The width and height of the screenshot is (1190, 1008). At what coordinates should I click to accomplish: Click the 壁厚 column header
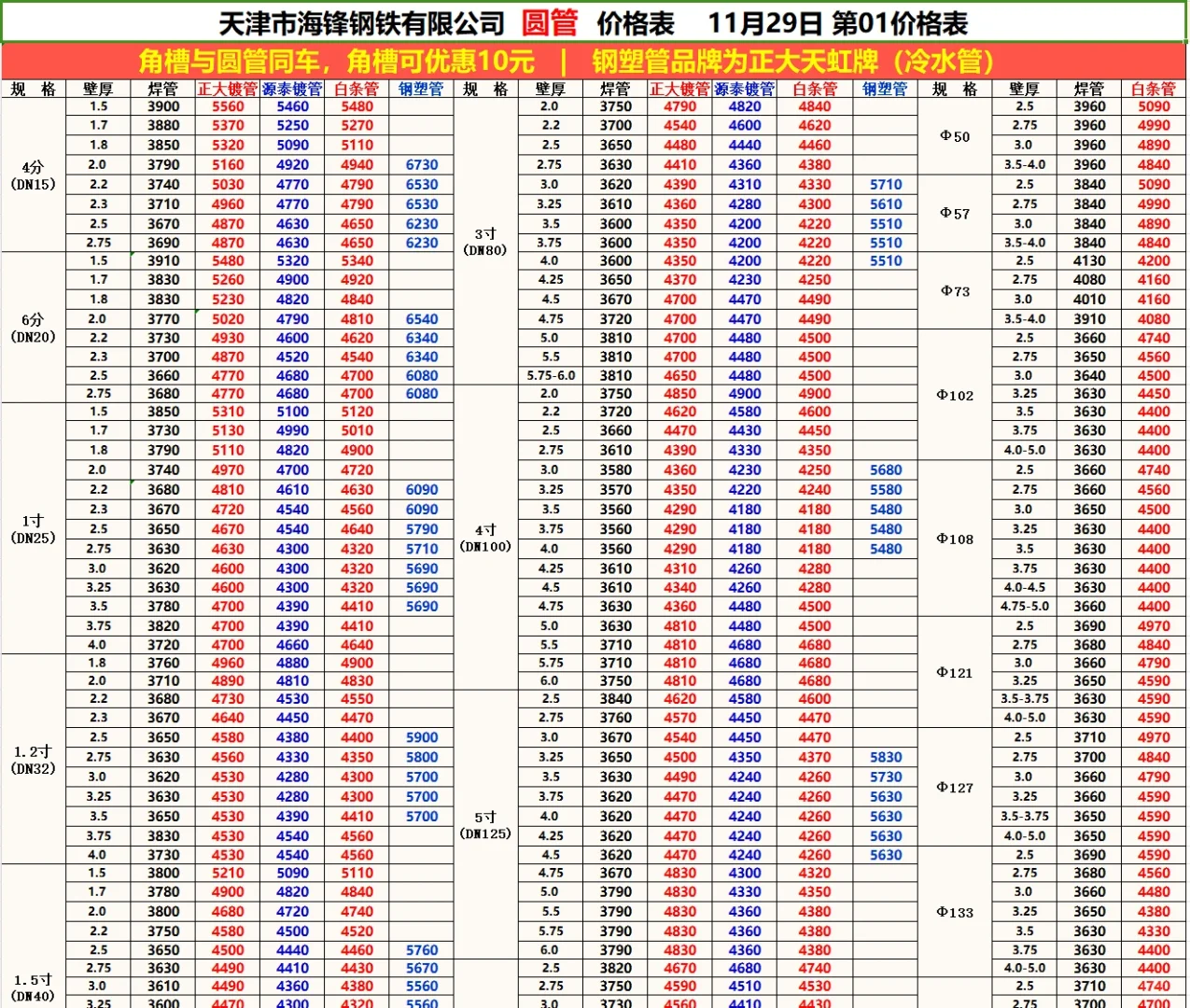pos(97,89)
